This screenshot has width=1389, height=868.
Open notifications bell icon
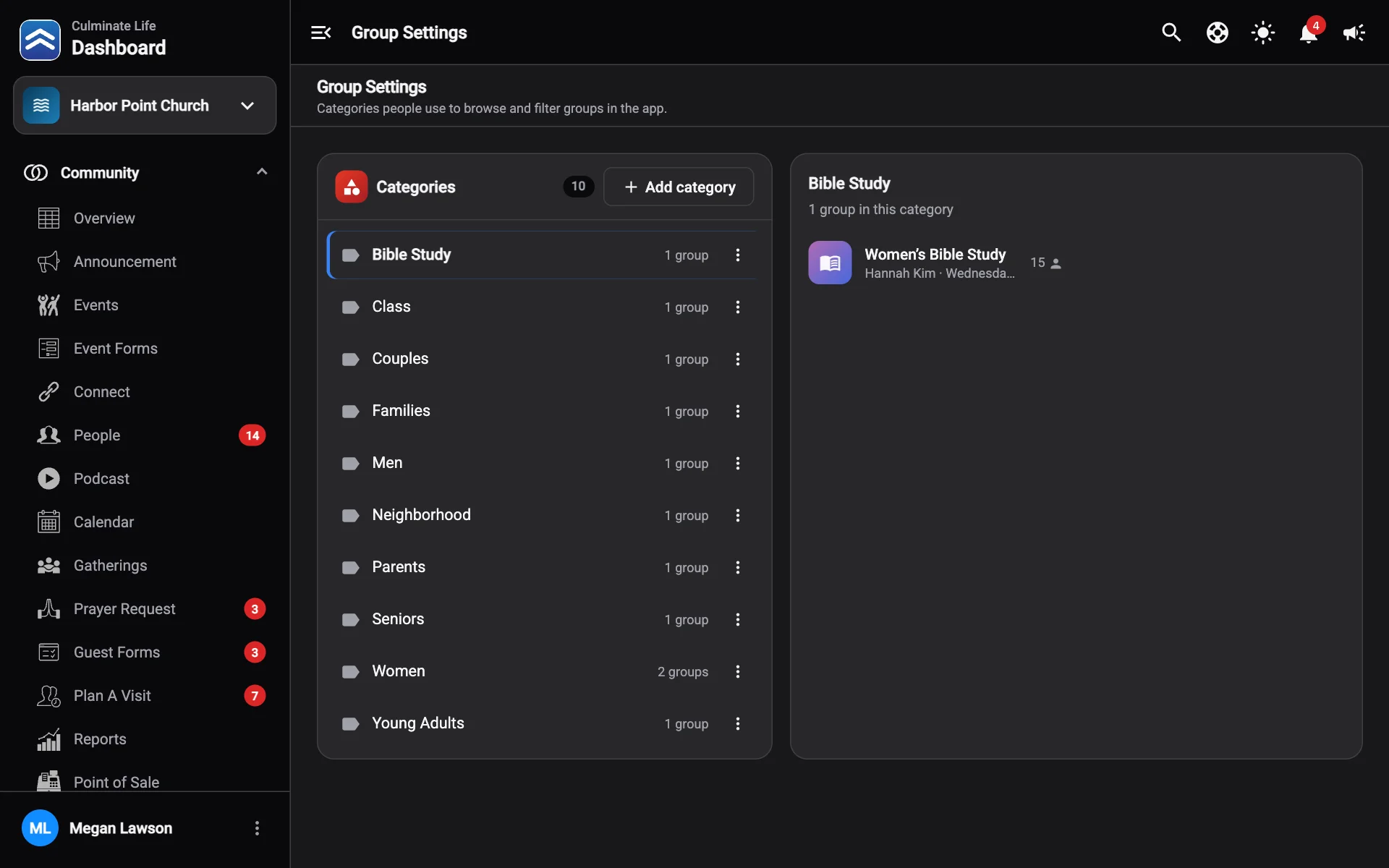pos(1309,33)
